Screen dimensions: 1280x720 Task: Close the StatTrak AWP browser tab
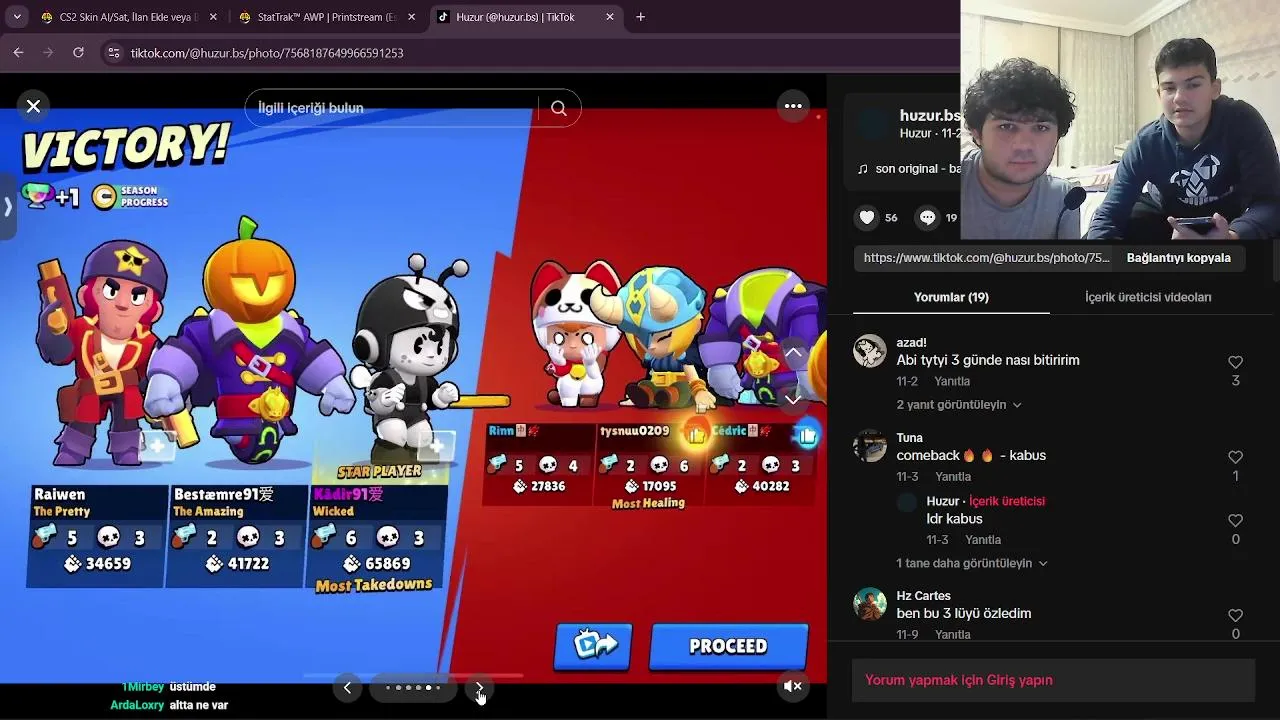pyautogui.click(x=412, y=17)
